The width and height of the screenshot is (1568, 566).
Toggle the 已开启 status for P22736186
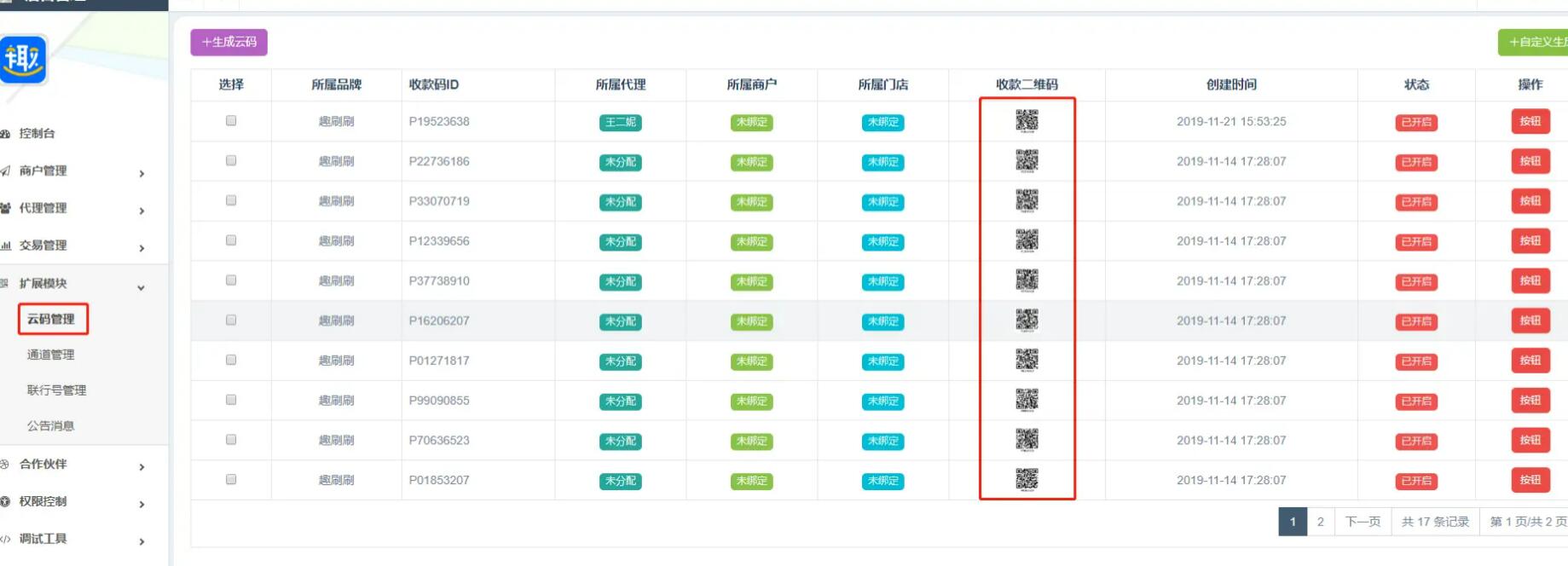(x=1416, y=163)
